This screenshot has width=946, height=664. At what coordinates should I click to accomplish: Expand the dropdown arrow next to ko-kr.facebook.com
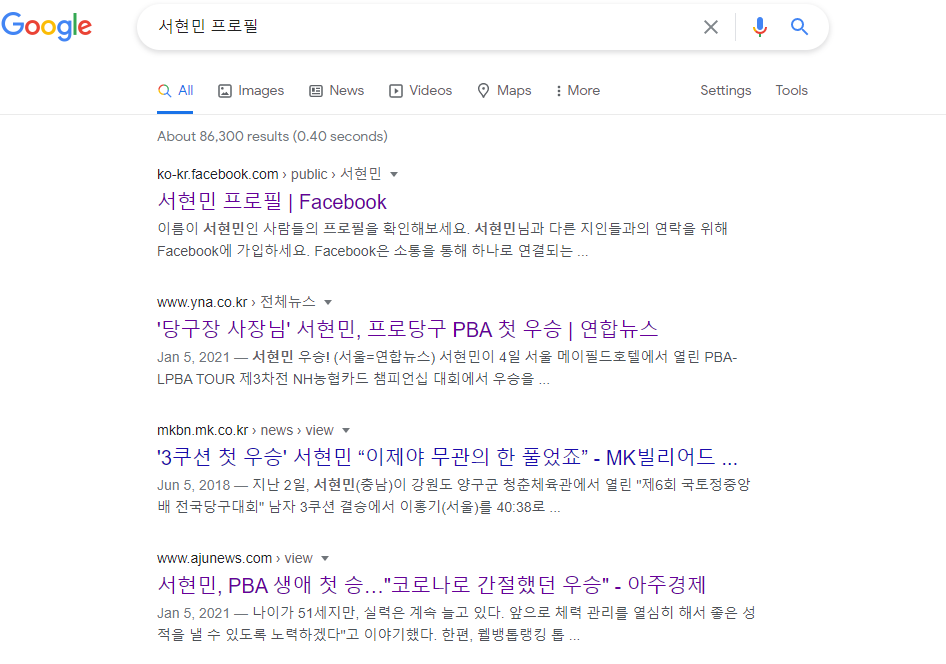click(394, 174)
